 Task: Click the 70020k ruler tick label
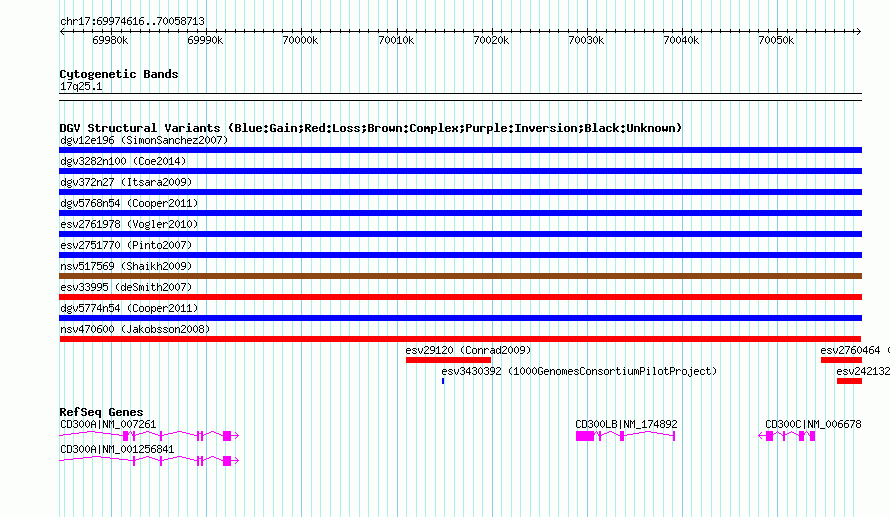[x=491, y=40]
